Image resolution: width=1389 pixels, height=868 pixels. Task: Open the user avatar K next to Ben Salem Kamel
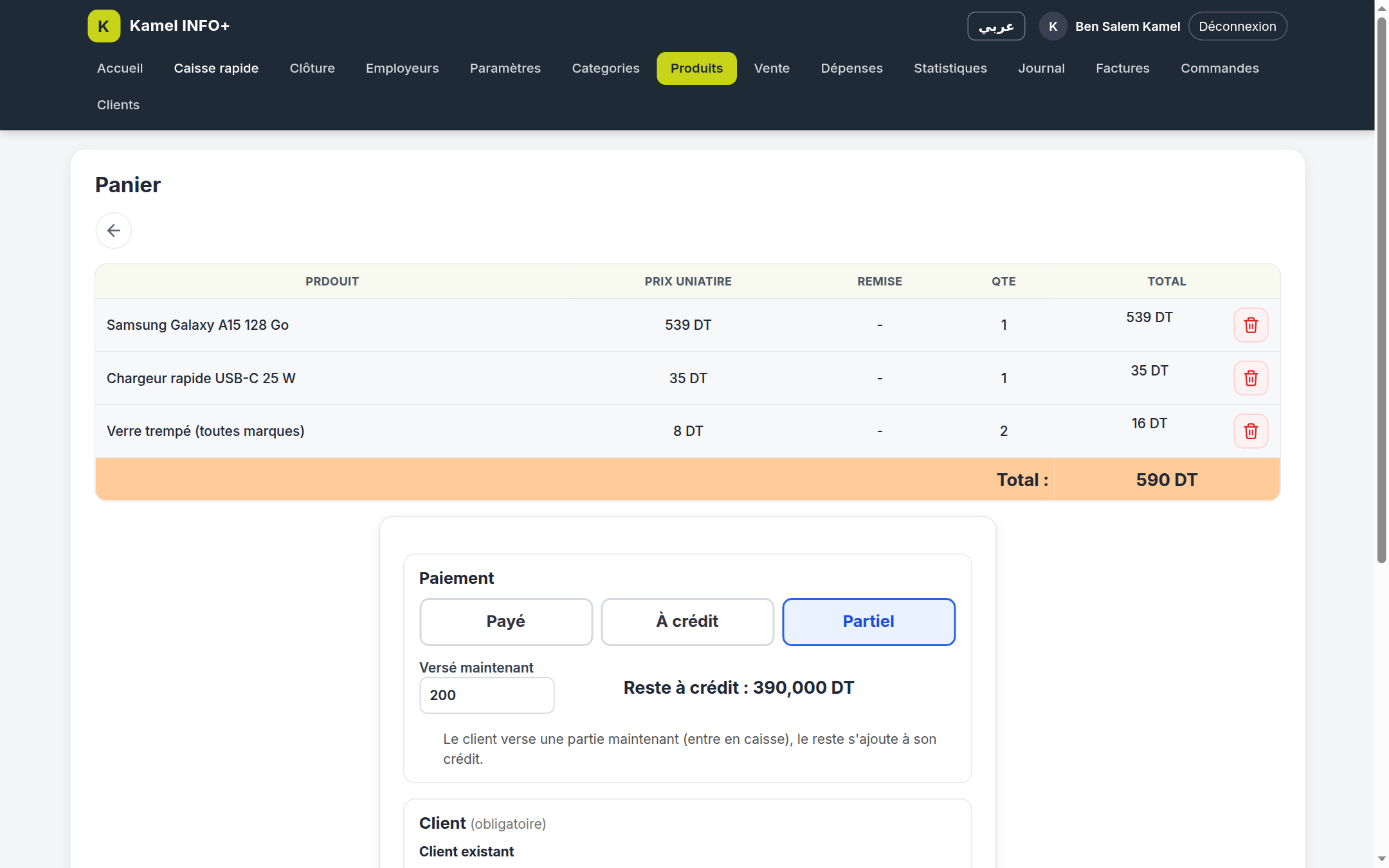[1053, 26]
